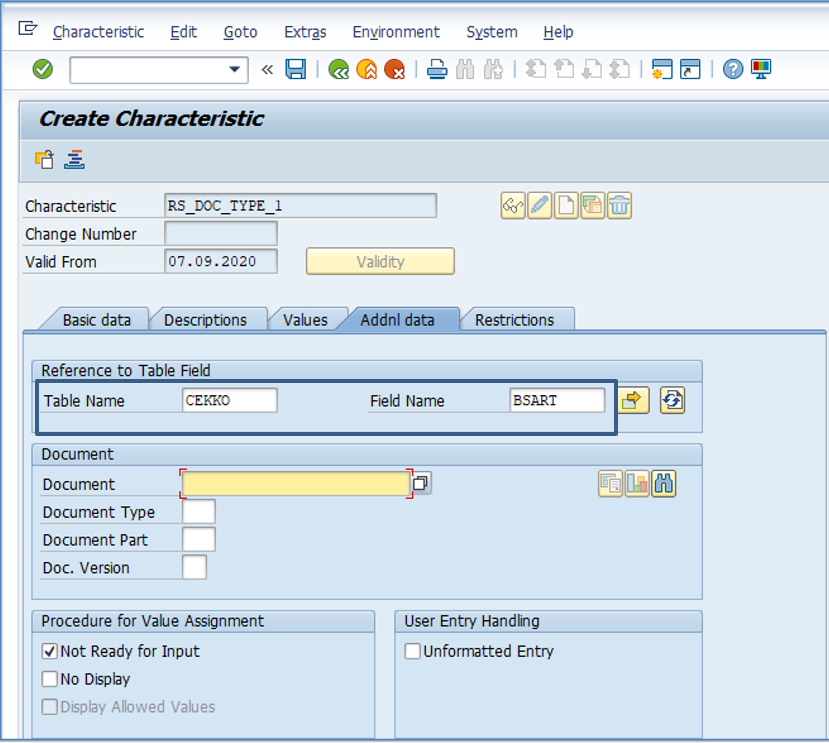The image size is (829, 743).
Task: Open the Help menu
Action: click(x=558, y=32)
